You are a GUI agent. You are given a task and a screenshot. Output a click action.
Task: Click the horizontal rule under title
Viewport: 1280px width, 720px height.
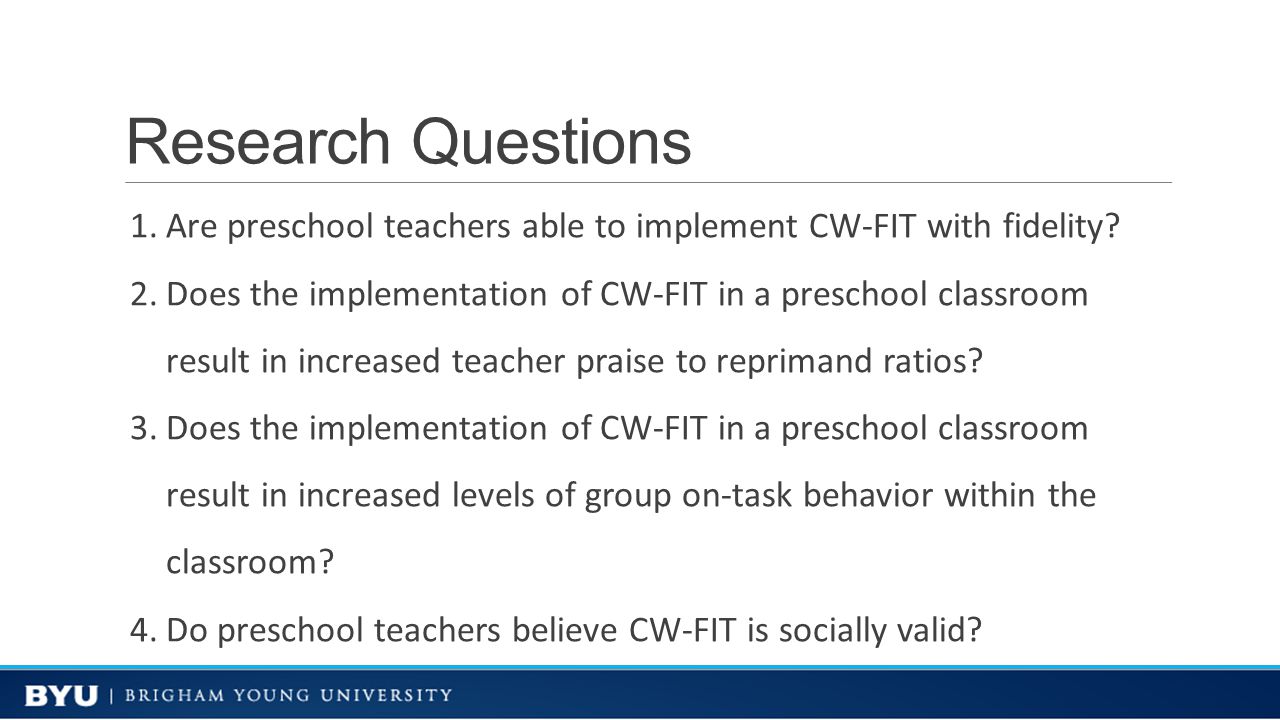click(648, 183)
